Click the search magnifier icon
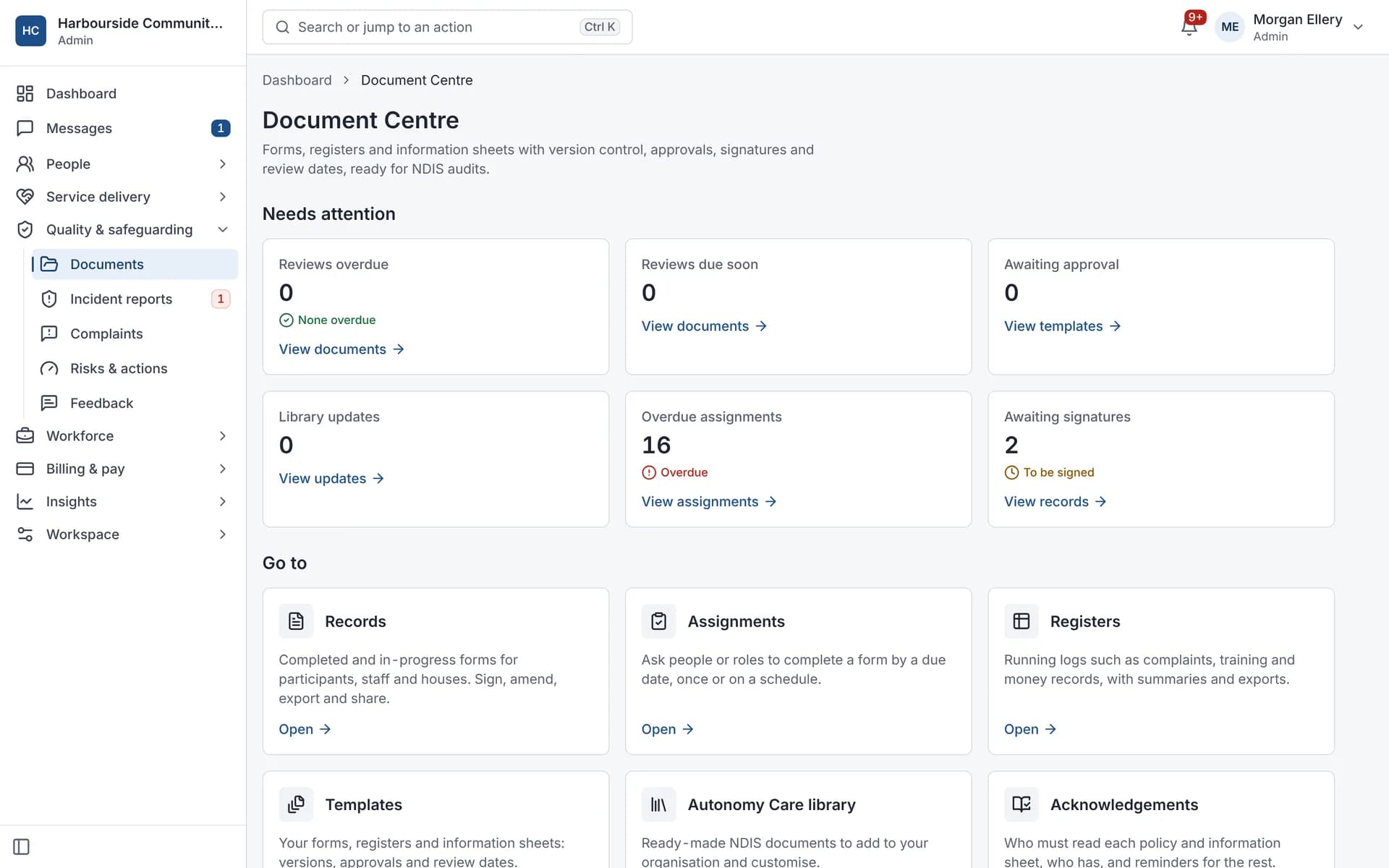 point(283,27)
